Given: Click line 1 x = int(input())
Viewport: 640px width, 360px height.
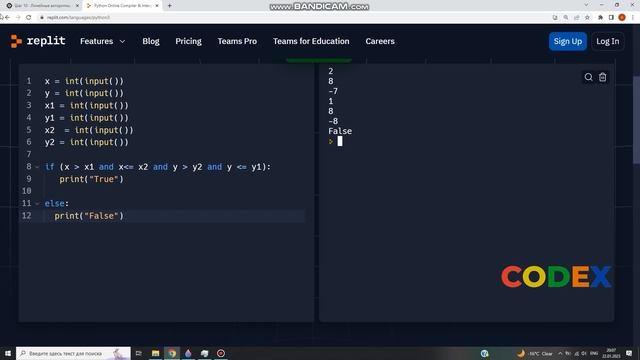Looking at the screenshot, I should 84,81.
